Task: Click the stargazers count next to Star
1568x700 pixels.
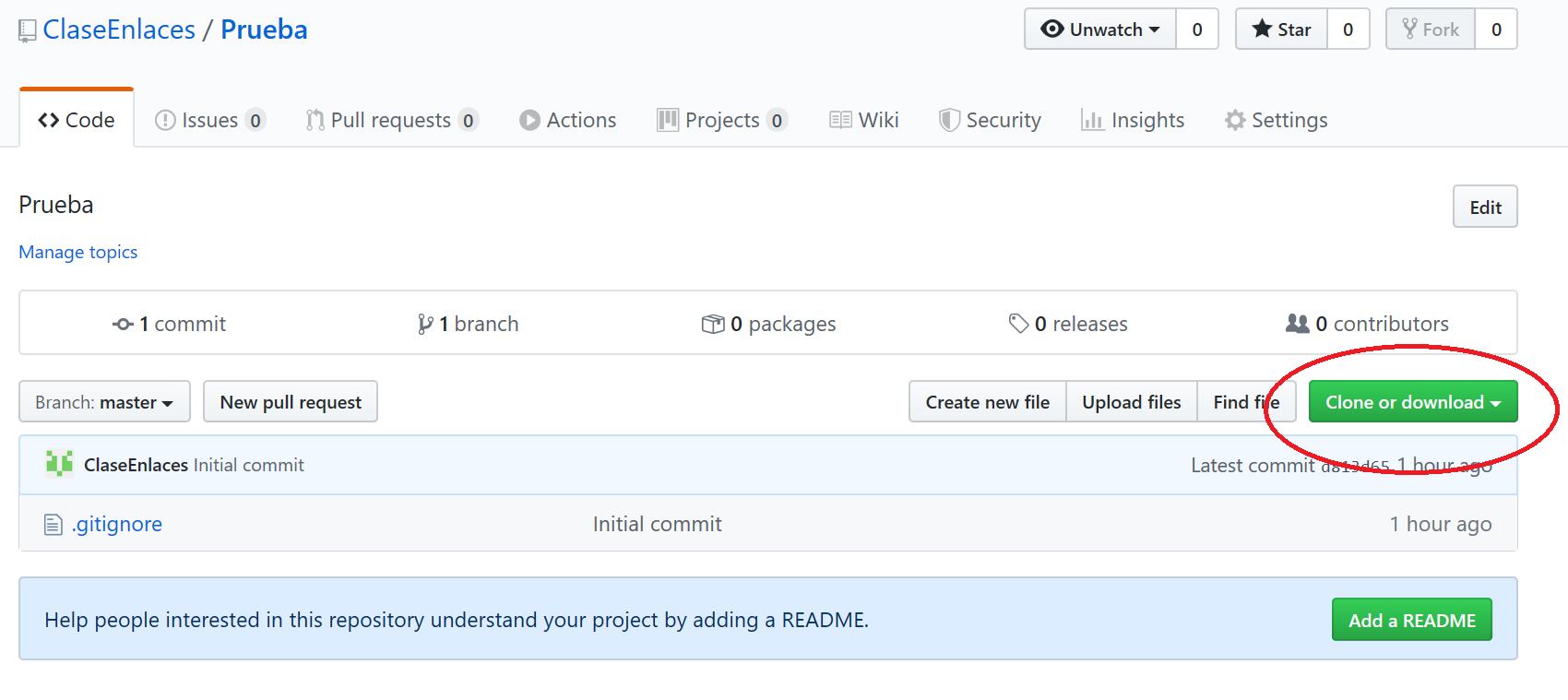Action: point(1348,30)
